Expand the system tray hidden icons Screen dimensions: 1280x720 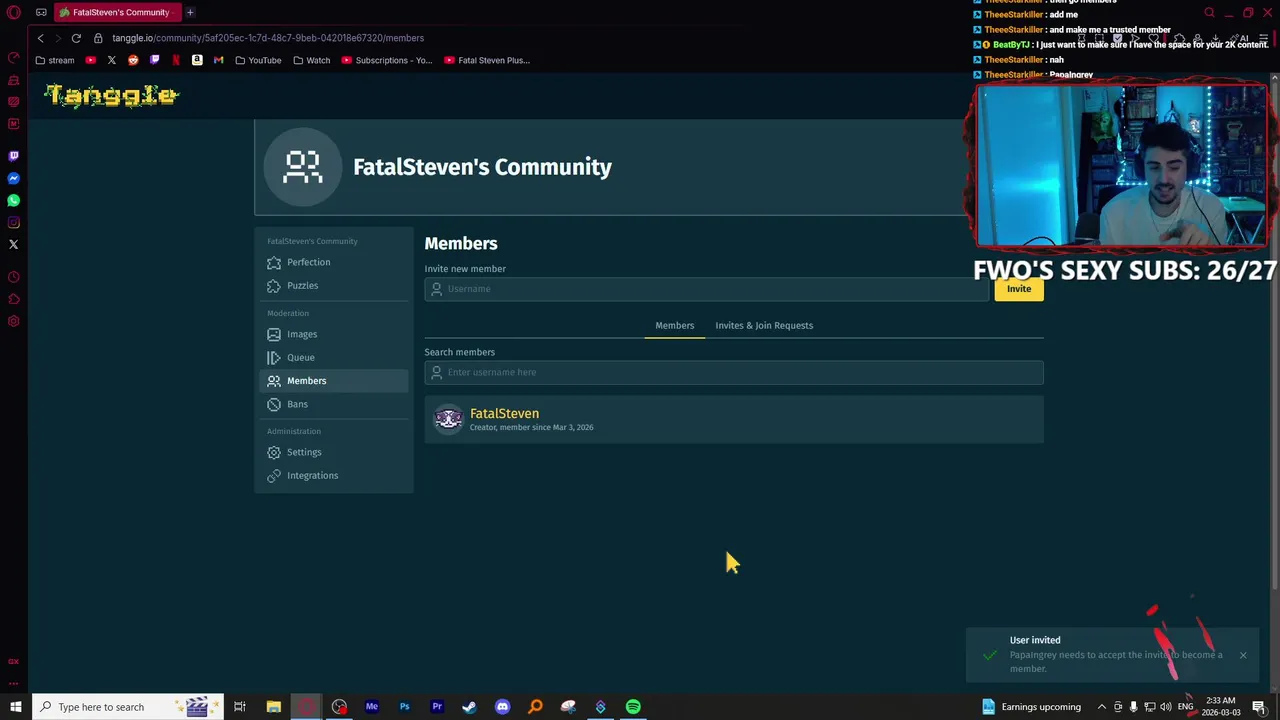click(x=1102, y=707)
